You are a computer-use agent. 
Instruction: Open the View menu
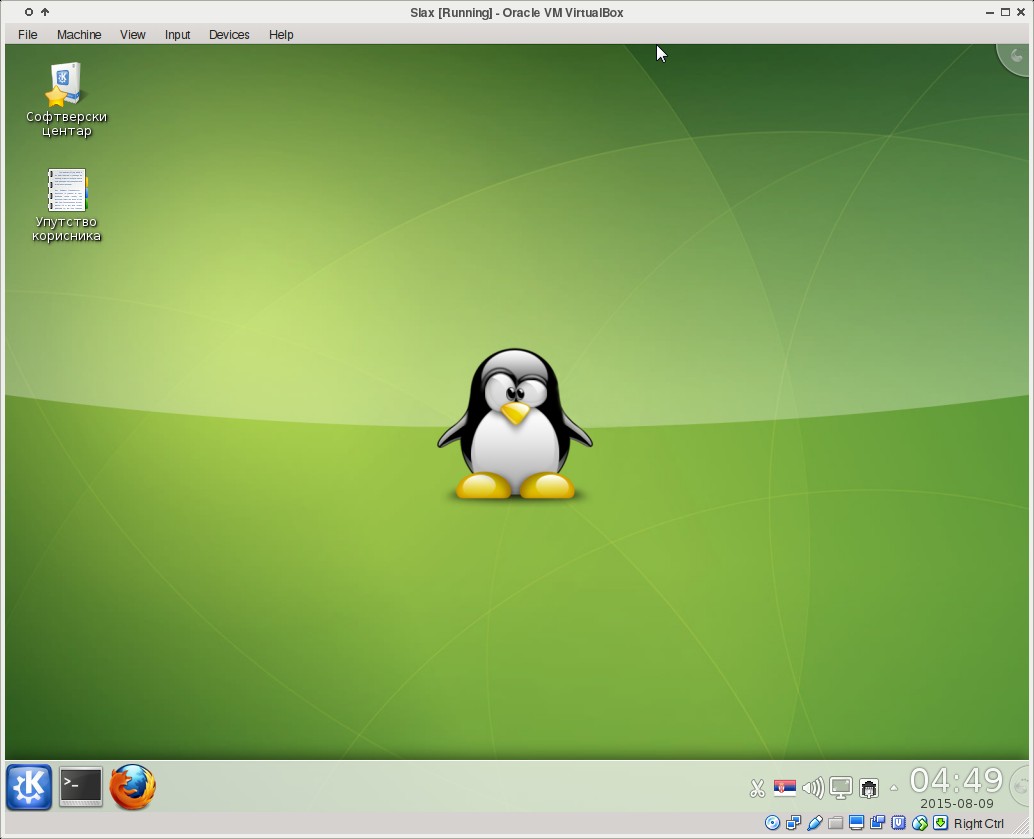133,34
